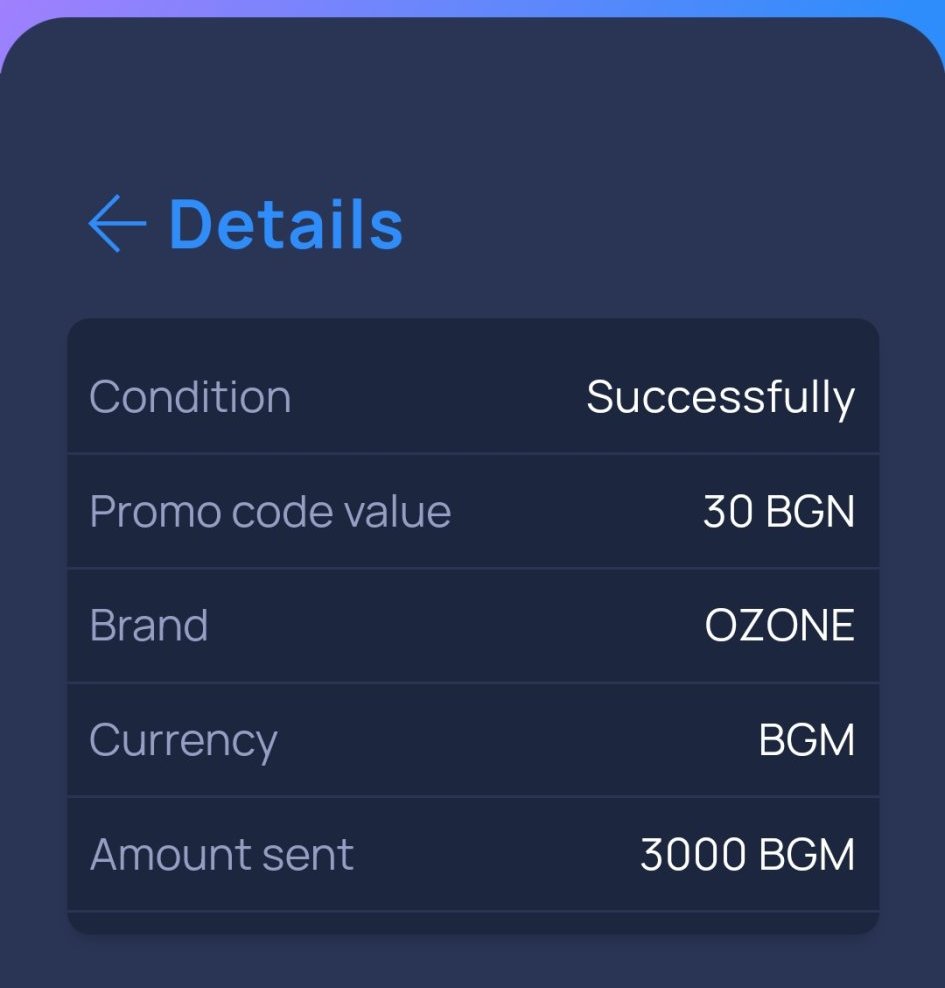The image size is (945, 988).
Task: Select the Amount sent label
Action: (x=221, y=855)
